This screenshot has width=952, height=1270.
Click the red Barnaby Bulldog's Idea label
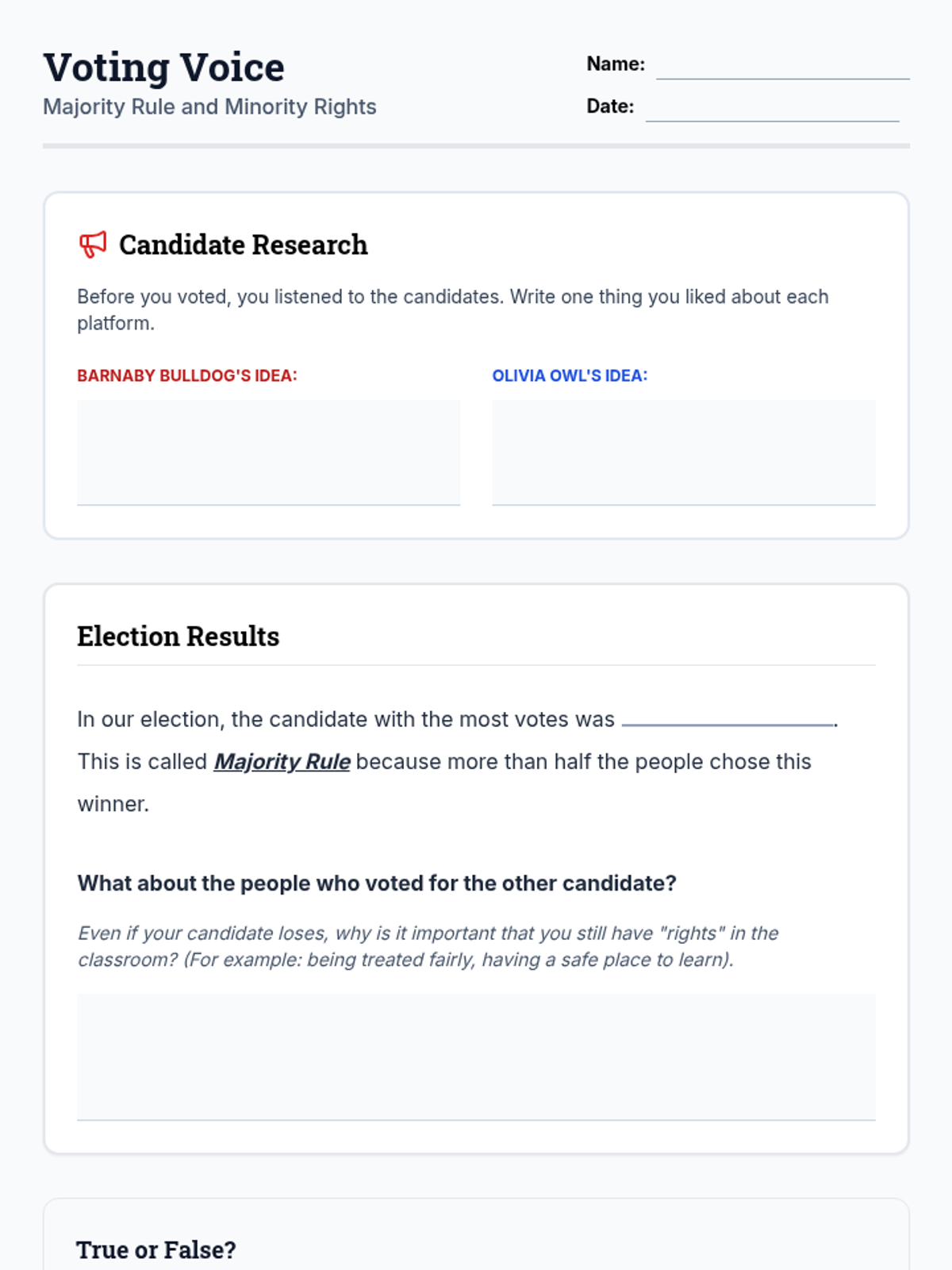tap(186, 376)
